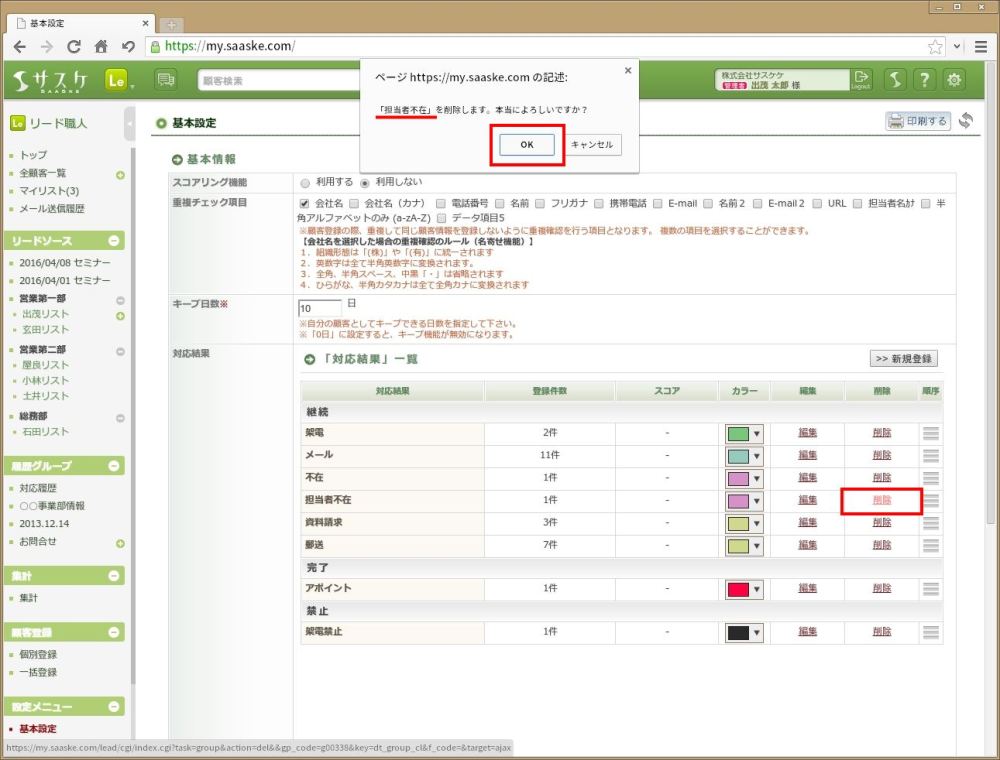
Task: Click OK in the confirmation dialog
Action: [x=527, y=145]
